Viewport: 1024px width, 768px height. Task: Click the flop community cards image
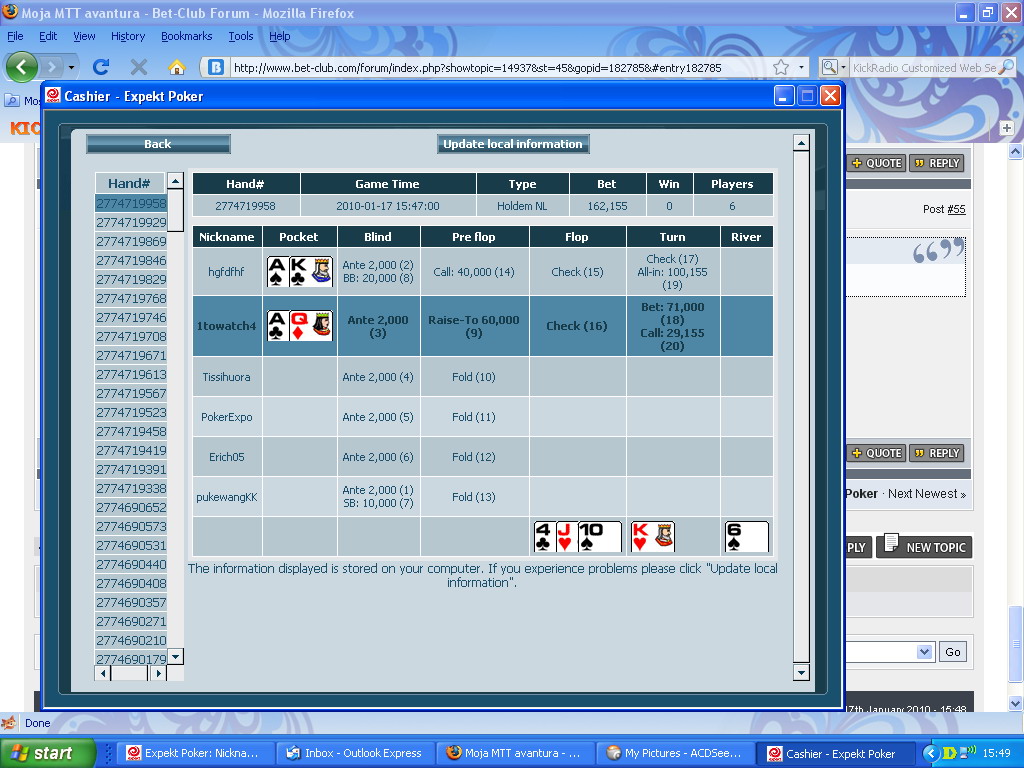(578, 537)
